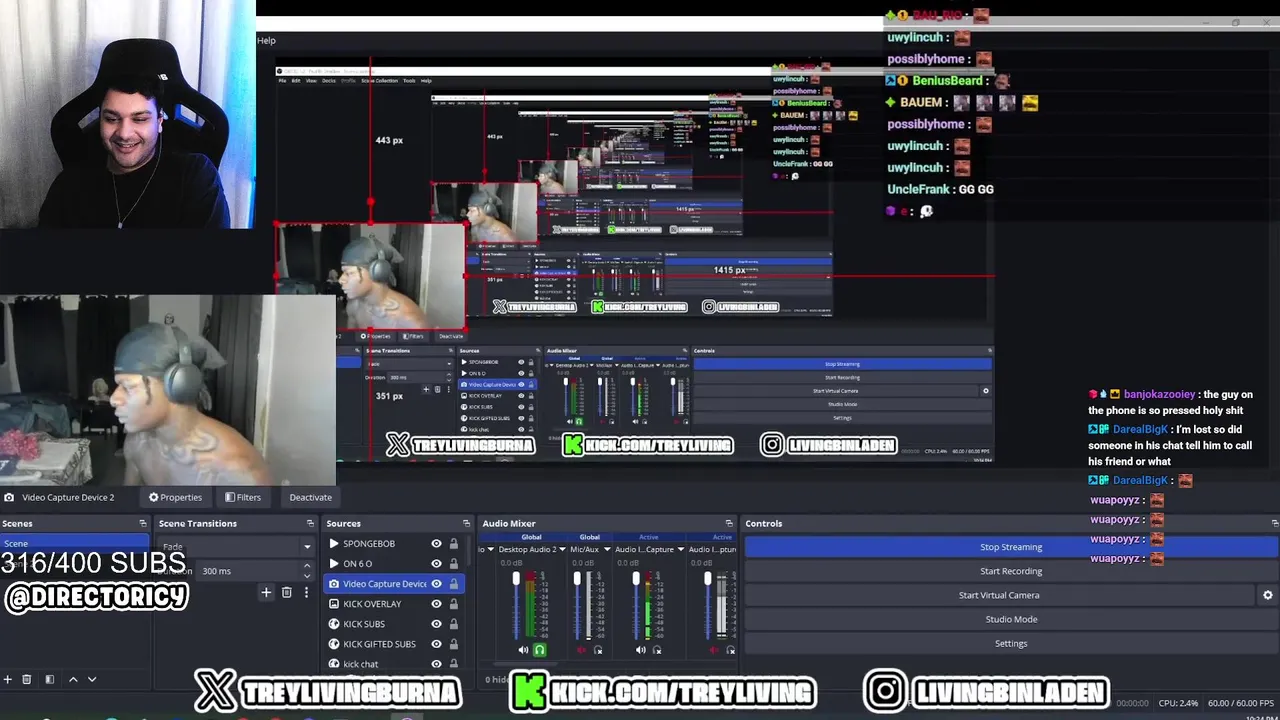Click the CPU: 2.4% status entry
Viewport: 1280px width, 720px height.
pos(1178,703)
